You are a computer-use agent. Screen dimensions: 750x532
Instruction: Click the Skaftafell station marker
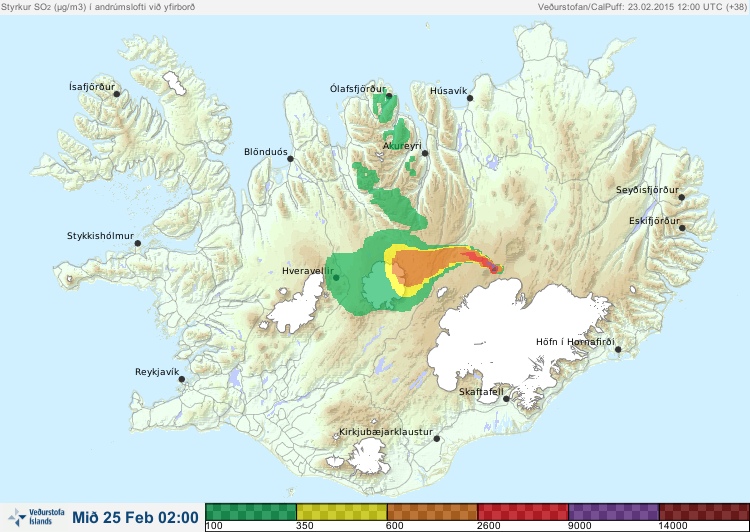pyautogui.click(x=507, y=399)
